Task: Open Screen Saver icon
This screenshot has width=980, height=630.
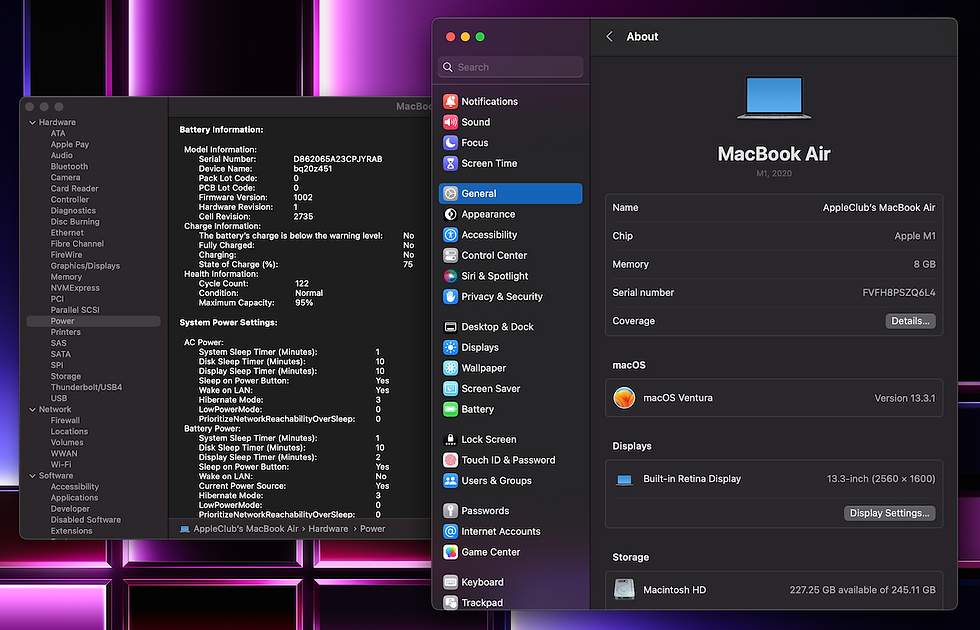Action: (450, 389)
